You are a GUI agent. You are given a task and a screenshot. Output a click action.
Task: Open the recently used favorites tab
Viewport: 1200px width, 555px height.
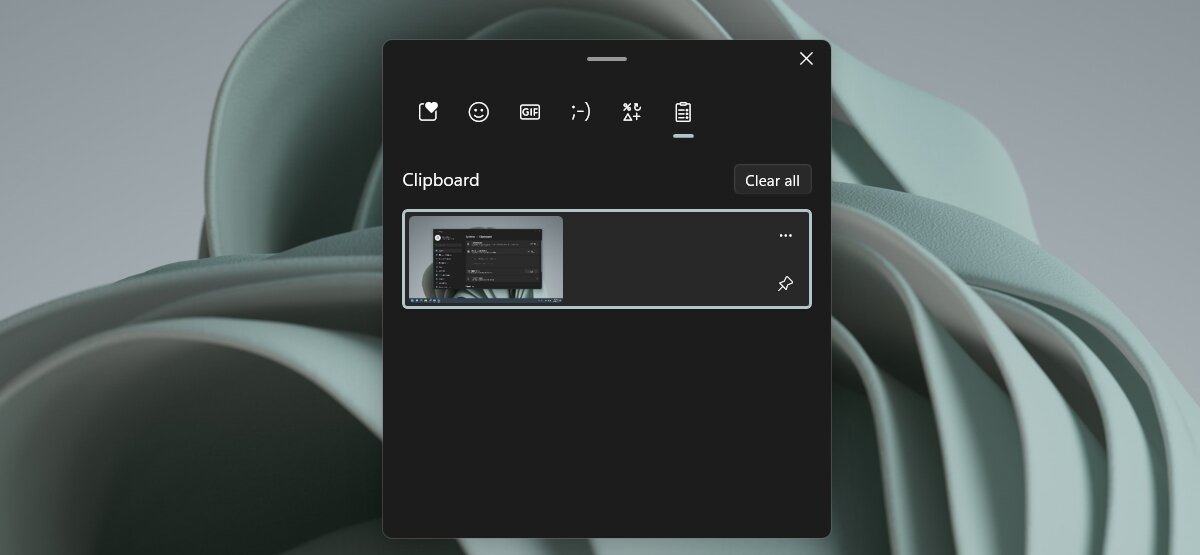428,112
